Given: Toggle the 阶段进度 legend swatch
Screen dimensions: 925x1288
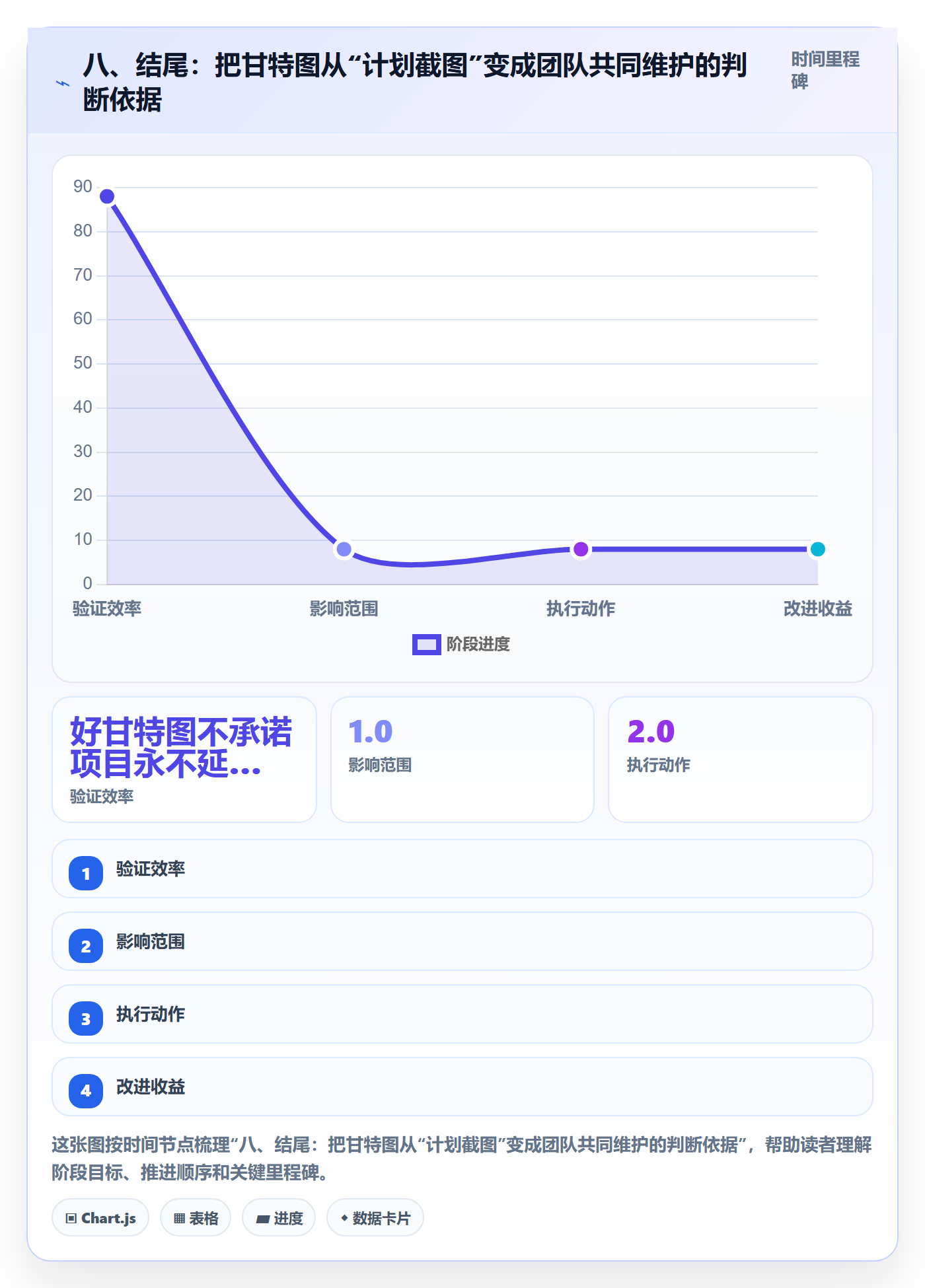Looking at the screenshot, I should click(x=426, y=644).
